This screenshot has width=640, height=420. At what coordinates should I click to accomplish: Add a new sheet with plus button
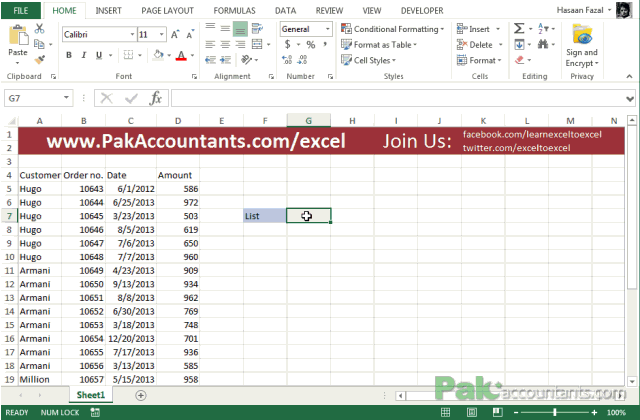[x=141, y=395]
